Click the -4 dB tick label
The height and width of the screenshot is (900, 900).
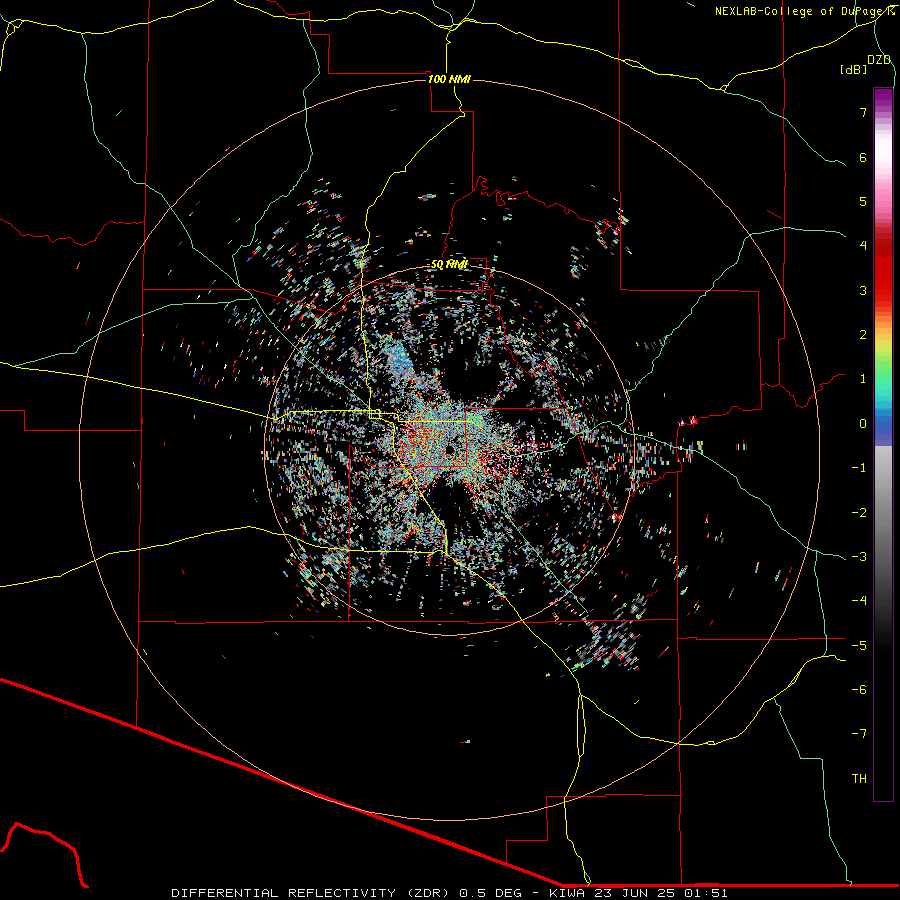click(x=859, y=601)
